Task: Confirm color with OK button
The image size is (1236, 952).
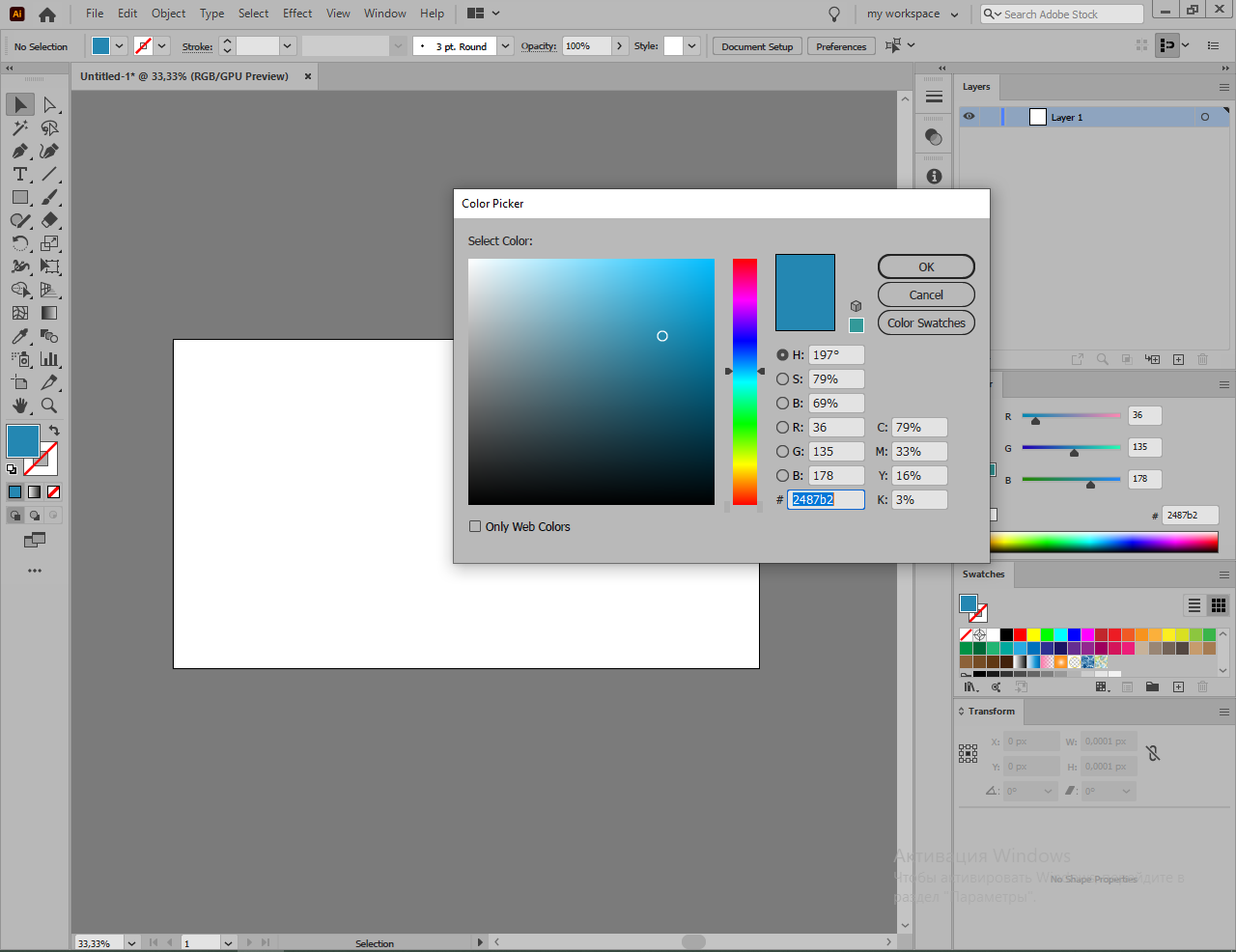Action: (x=925, y=266)
